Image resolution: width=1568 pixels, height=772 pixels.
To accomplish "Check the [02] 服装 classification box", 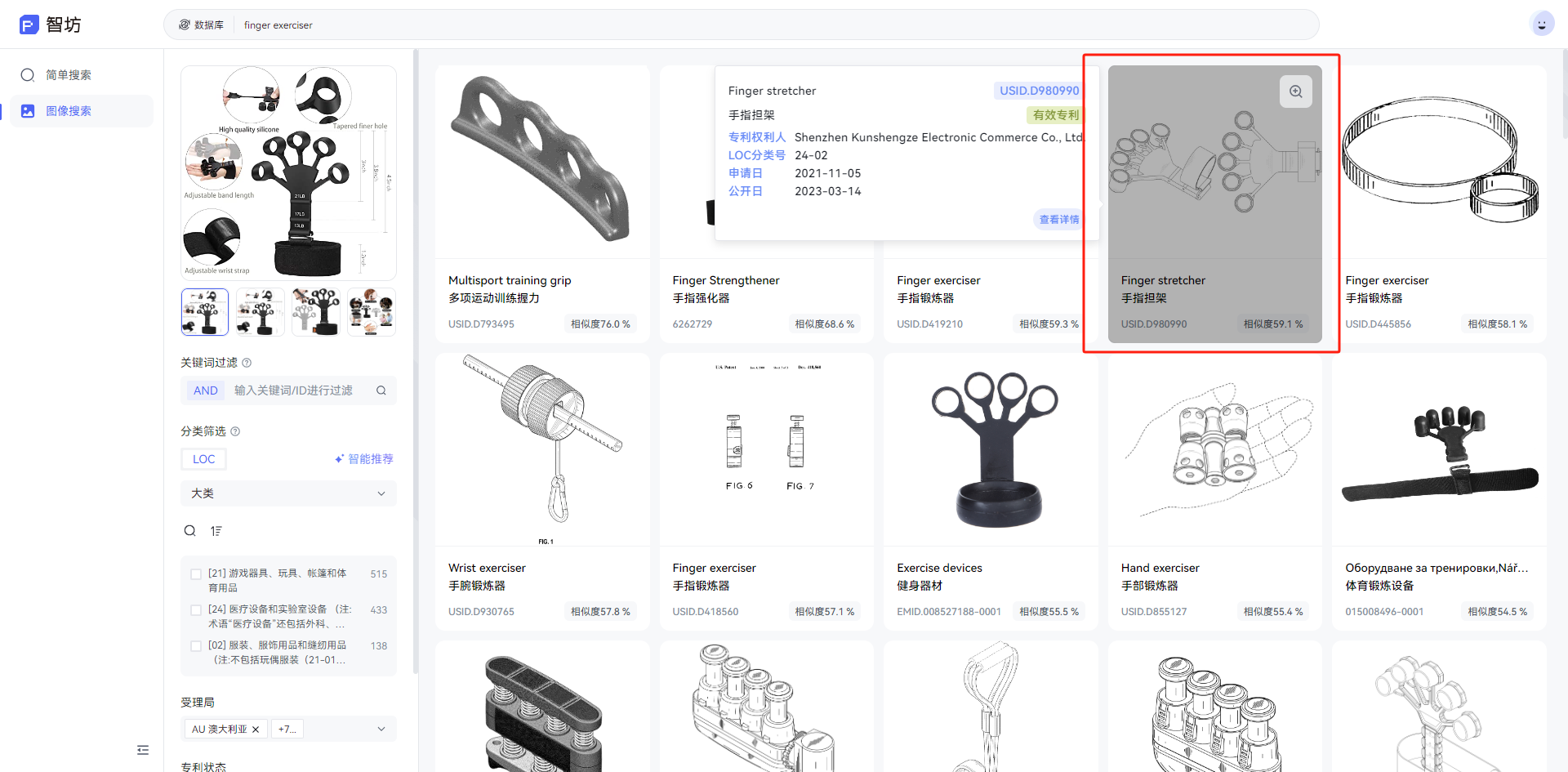I will tap(196, 646).
